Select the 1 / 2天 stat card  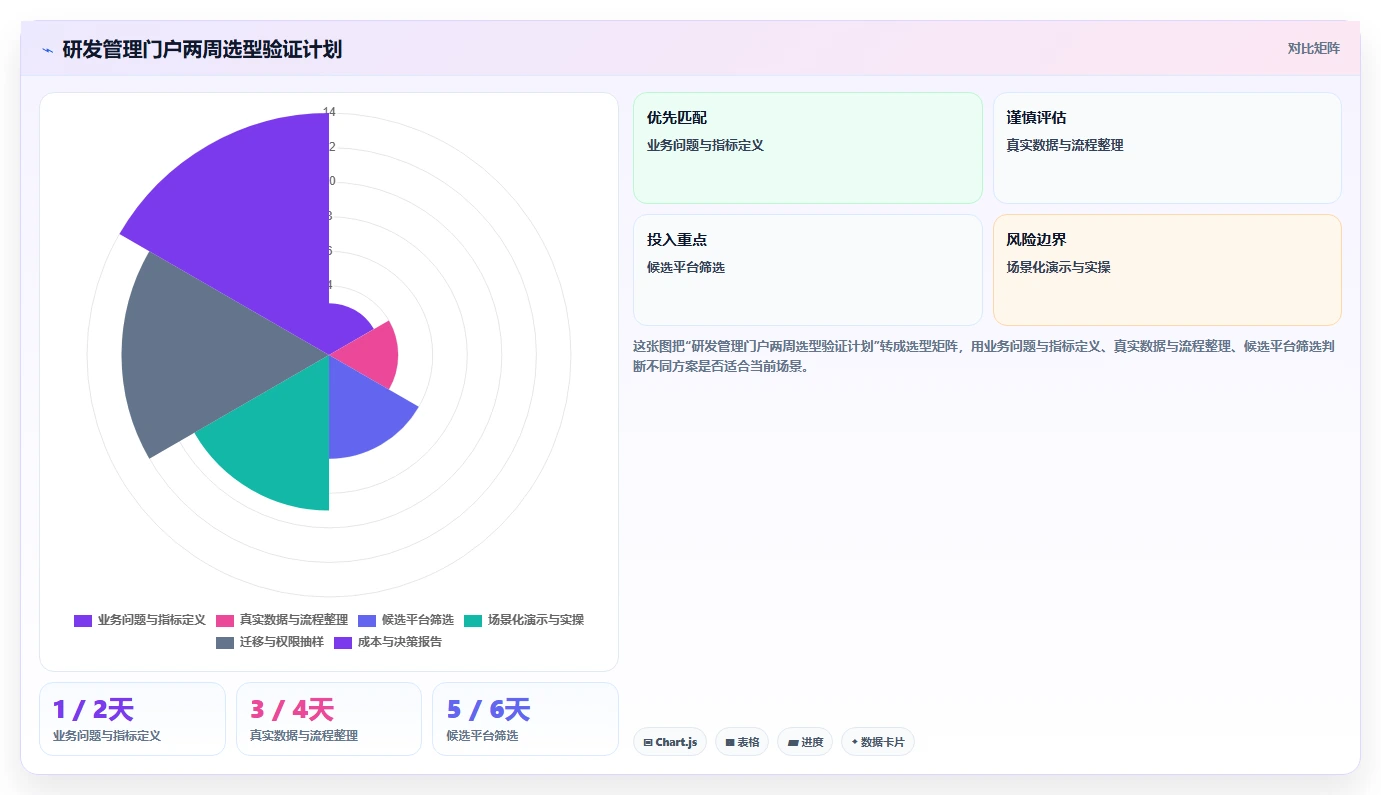132,719
